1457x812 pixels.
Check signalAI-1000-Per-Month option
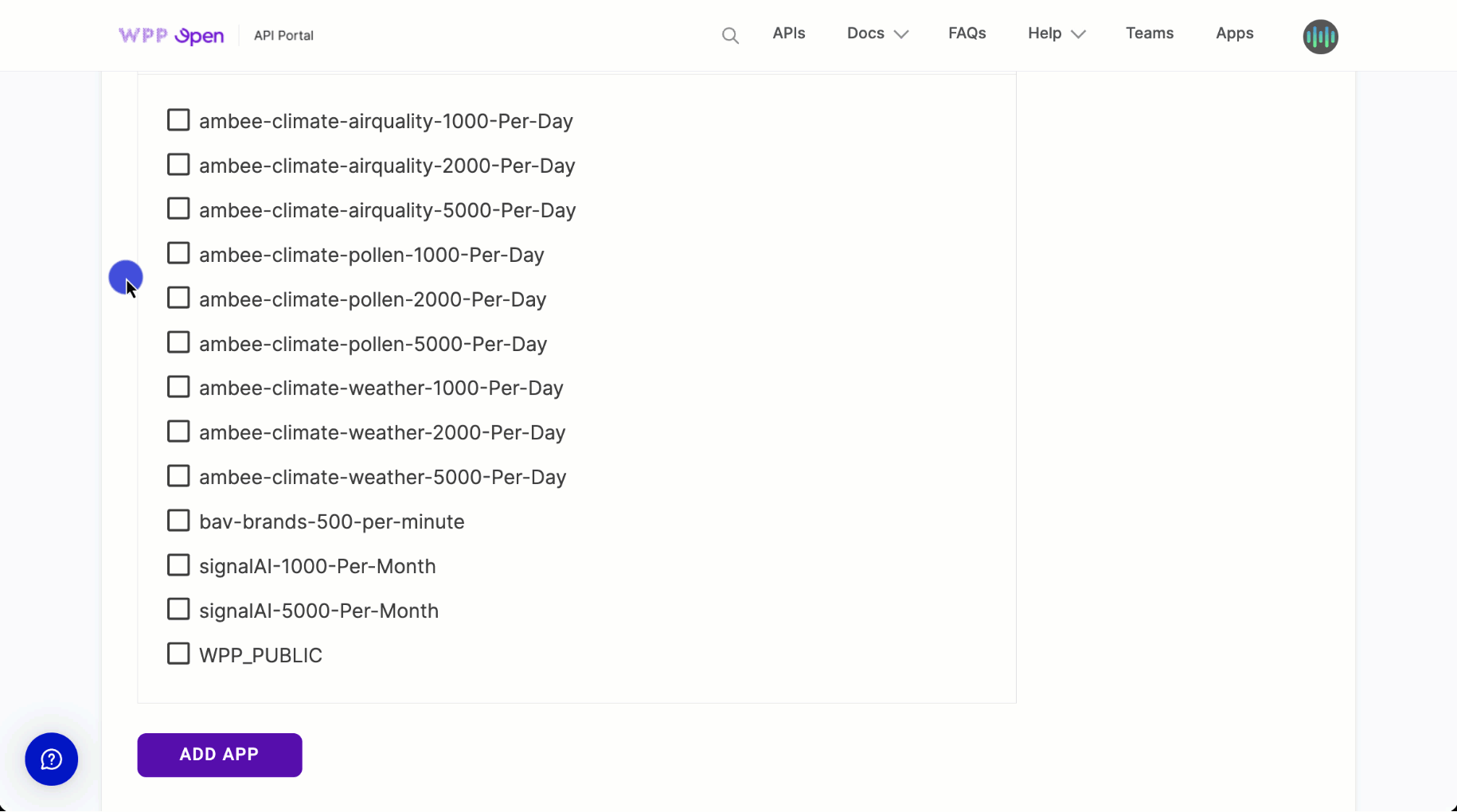[x=178, y=565]
